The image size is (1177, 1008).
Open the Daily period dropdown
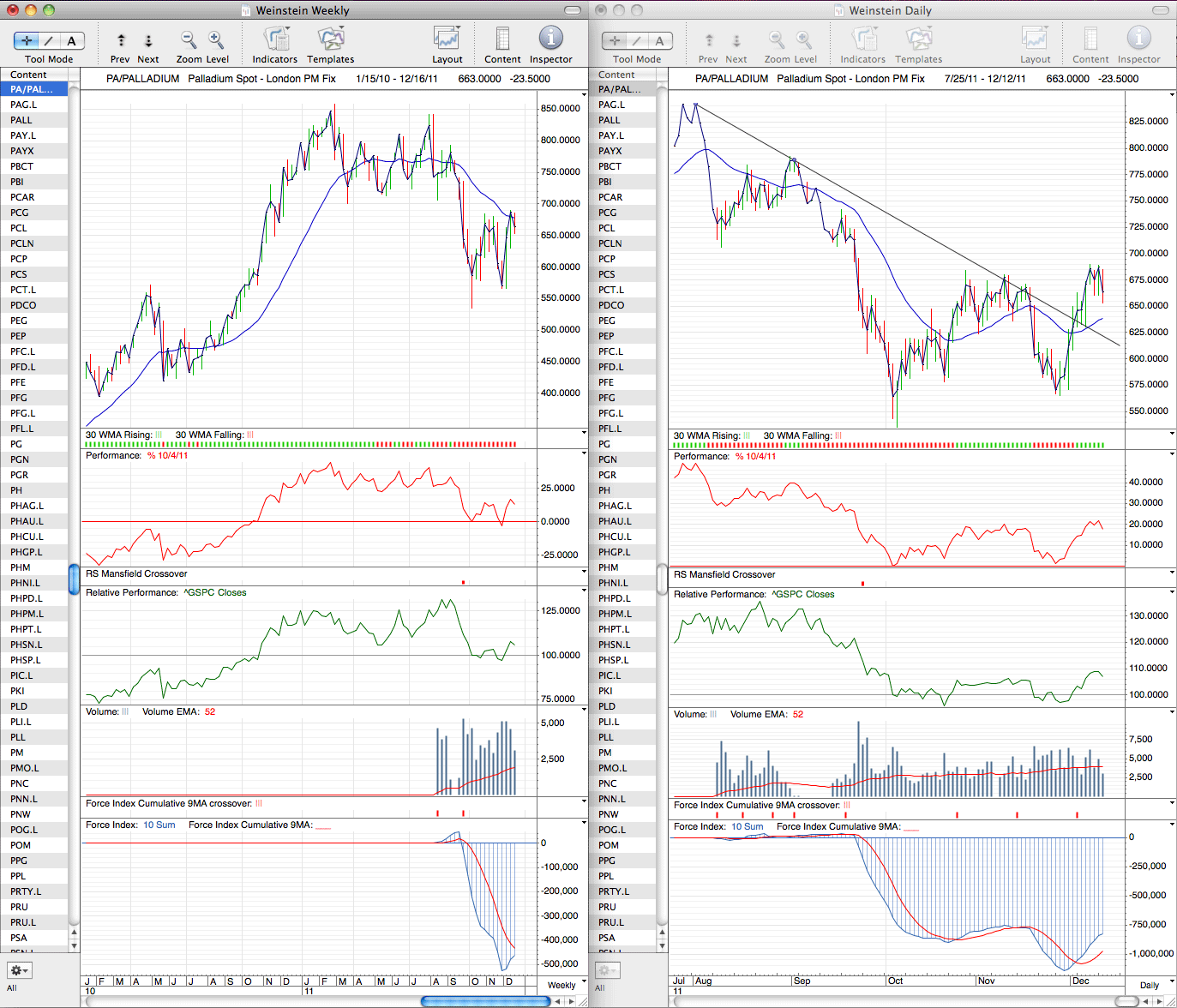pyautogui.click(x=1155, y=985)
